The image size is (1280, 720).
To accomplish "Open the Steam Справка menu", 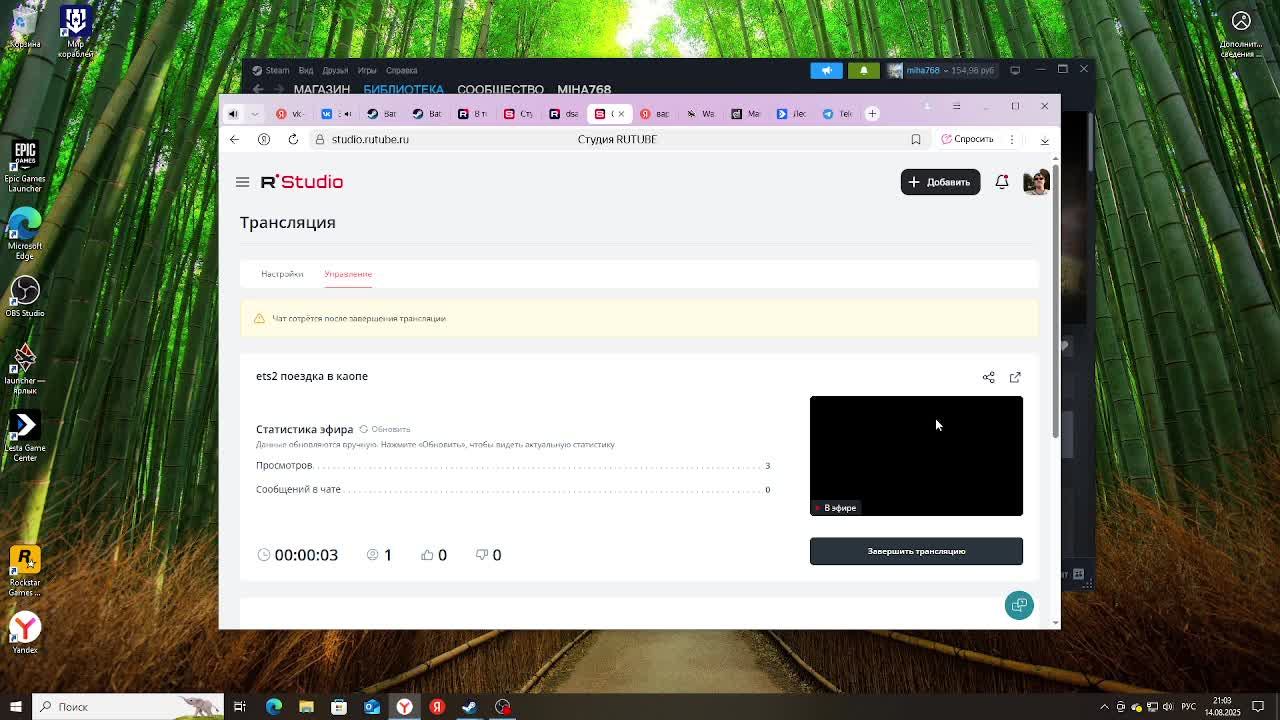I will click(401, 70).
